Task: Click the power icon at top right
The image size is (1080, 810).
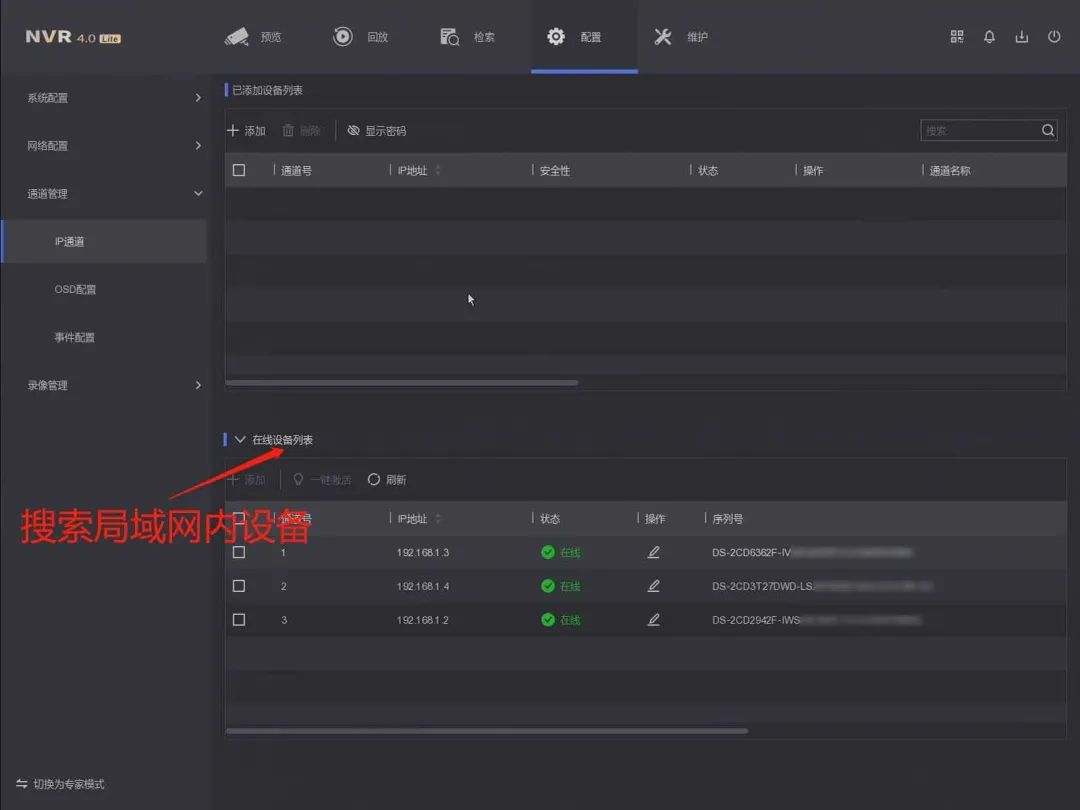Action: click(1054, 37)
